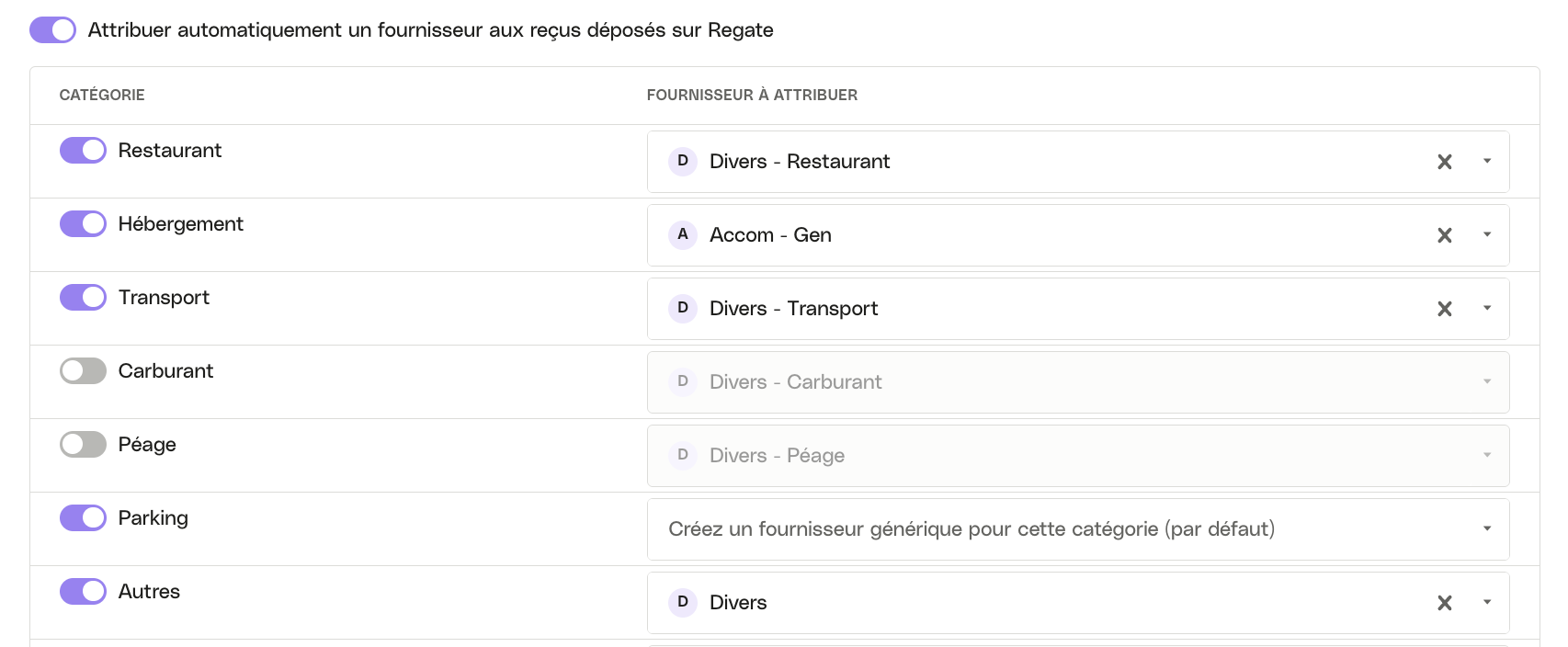This screenshot has width=1568, height=647.
Task: Expand the Restaurant supplier dropdown arrow
Action: (x=1486, y=162)
